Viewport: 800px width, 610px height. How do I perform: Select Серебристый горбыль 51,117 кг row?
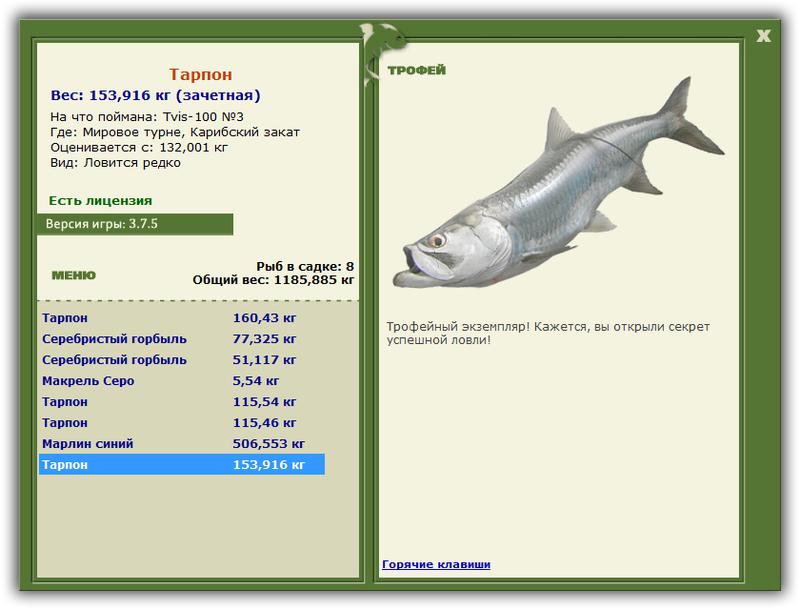(x=182, y=360)
